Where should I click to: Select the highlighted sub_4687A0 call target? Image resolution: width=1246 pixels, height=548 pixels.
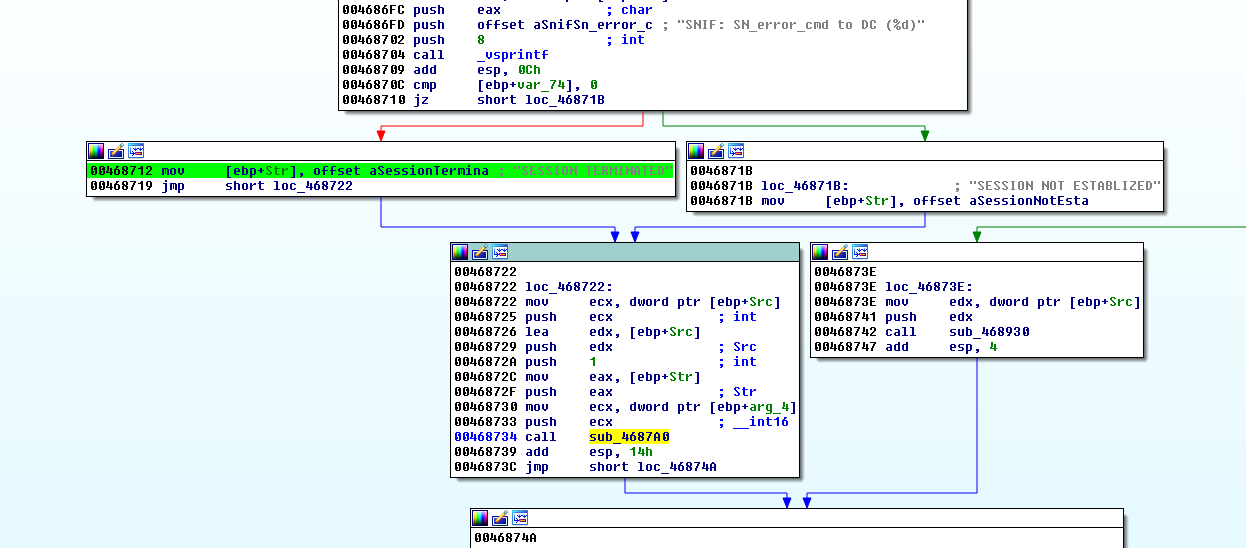coord(629,437)
